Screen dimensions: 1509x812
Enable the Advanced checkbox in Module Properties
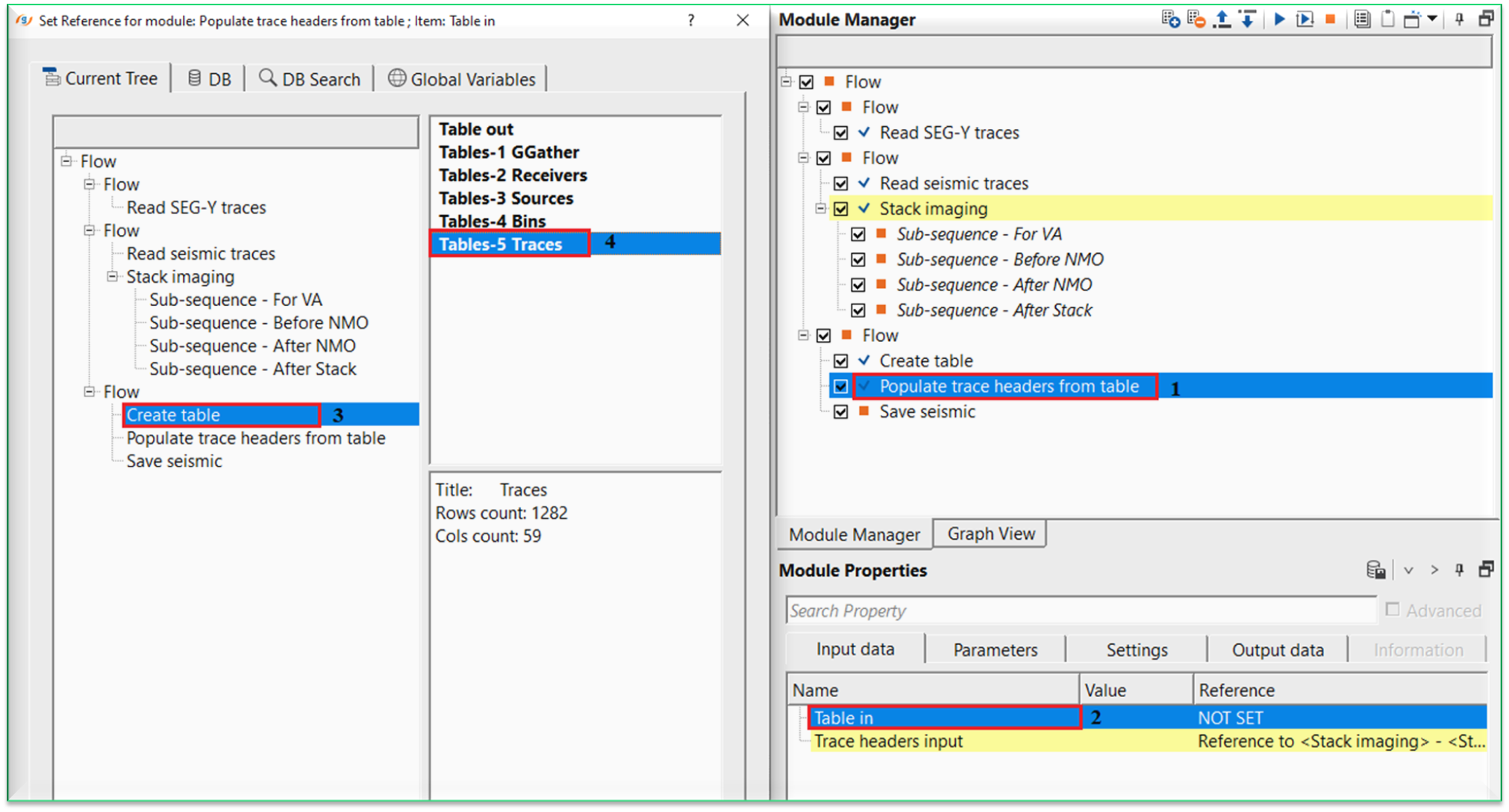click(1392, 610)
